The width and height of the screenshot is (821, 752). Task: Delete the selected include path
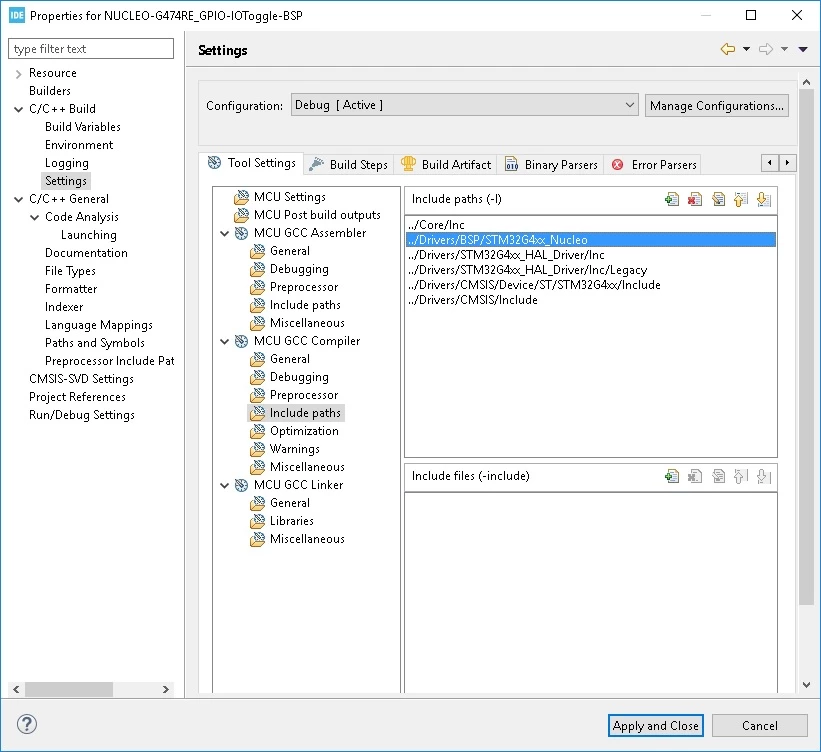click(x=695, y=200)
